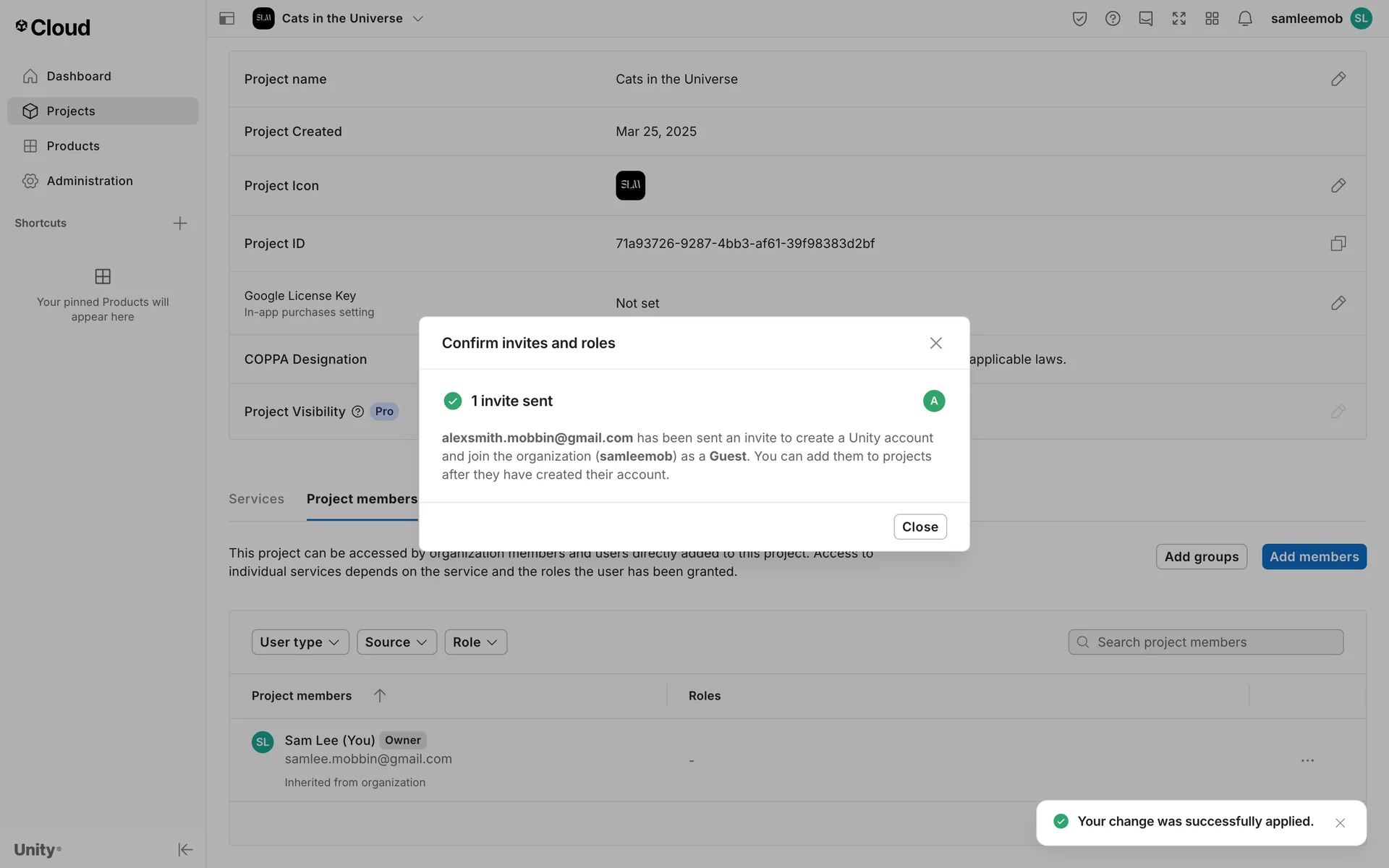Click Project Visibility help info icon
This screenshot has width=1389, height=868.
pos(357,412)
